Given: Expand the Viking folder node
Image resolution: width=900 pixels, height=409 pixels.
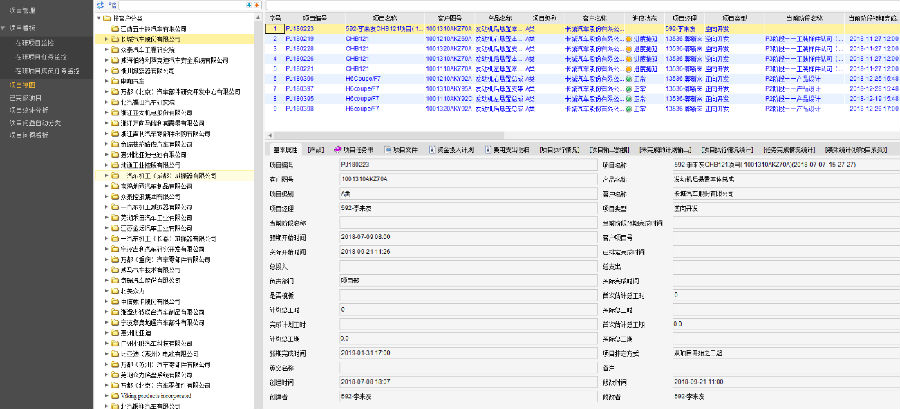Looking at the screenshot, I should 106,396.
